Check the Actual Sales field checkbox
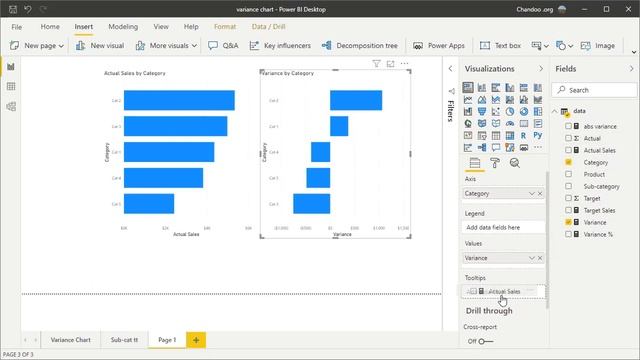The height and width of the screenshot is (360, 640). tap(568, 150)
